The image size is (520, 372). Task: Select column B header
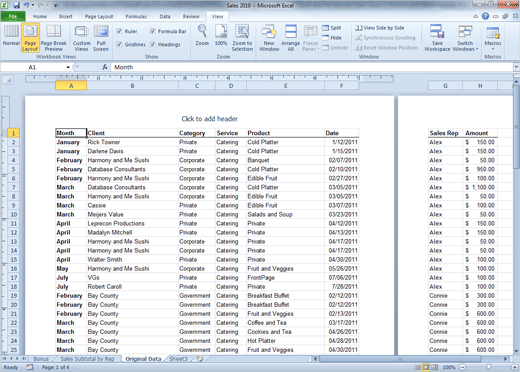coord(132,86)
